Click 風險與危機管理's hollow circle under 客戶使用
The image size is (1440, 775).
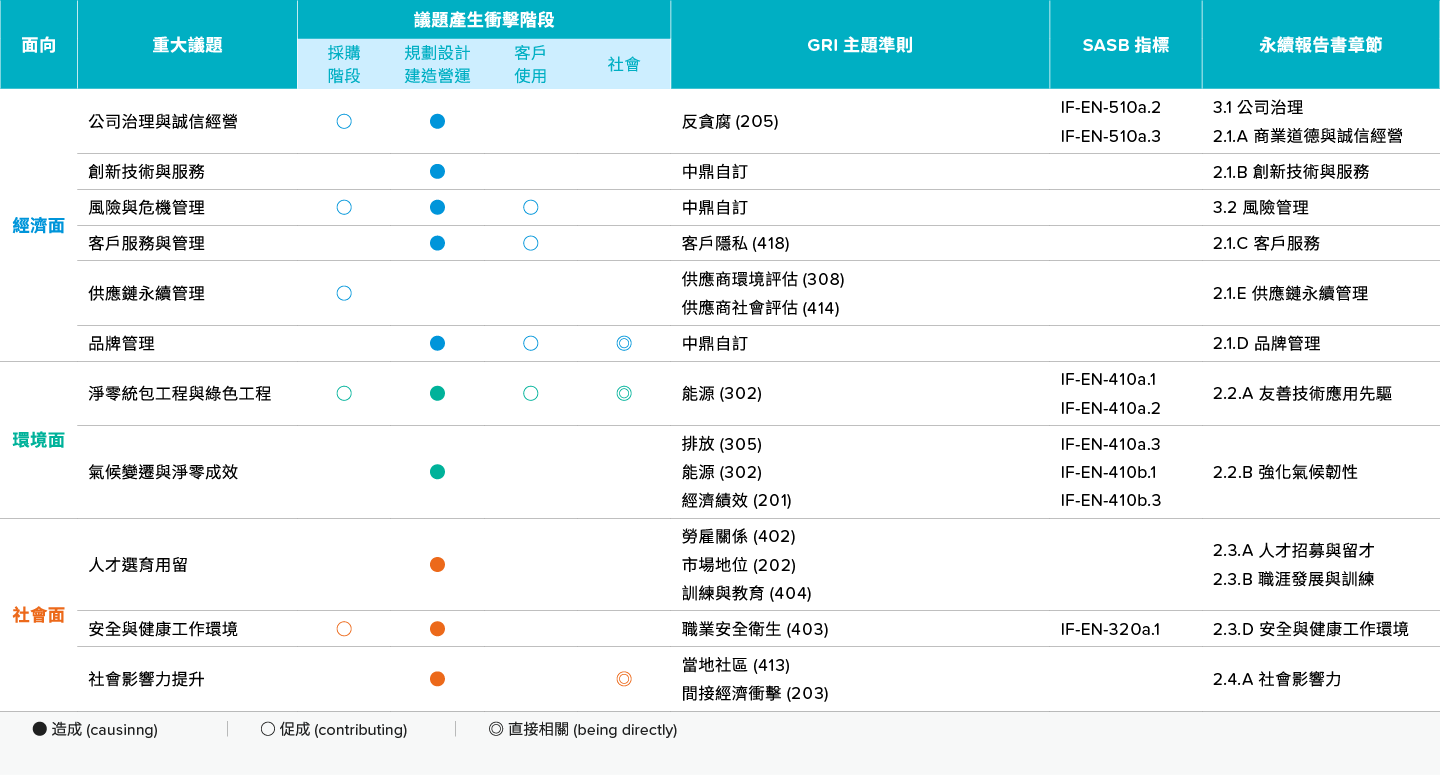531,207
